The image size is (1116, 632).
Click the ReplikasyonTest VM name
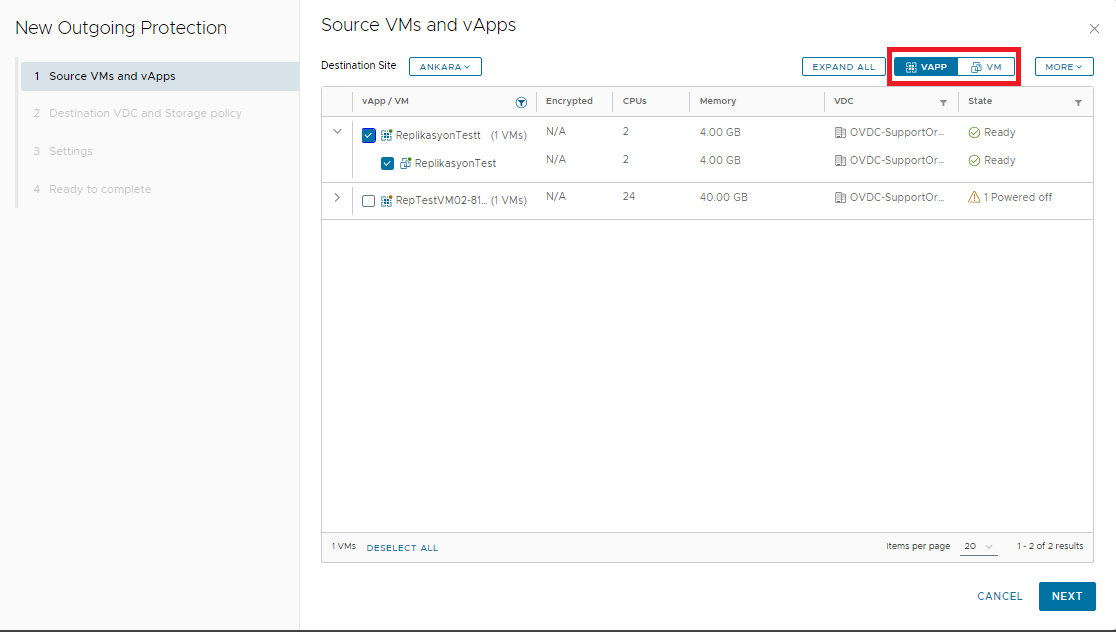(456, 163)
